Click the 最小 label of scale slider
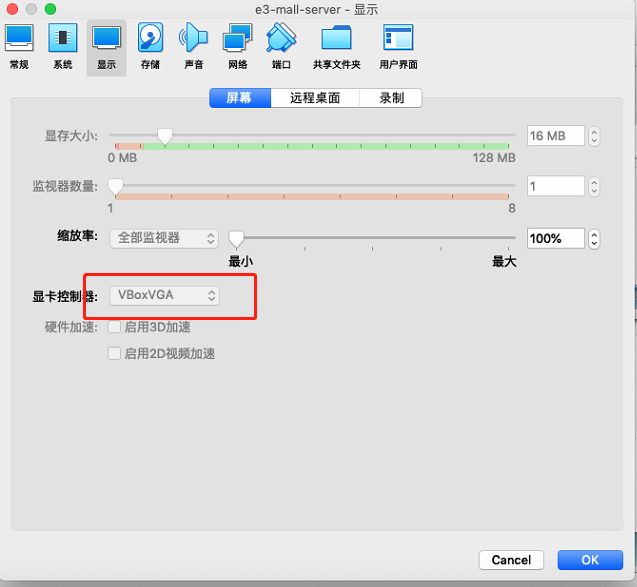Screen dimensions: 637x587 (x=240, y=261)
